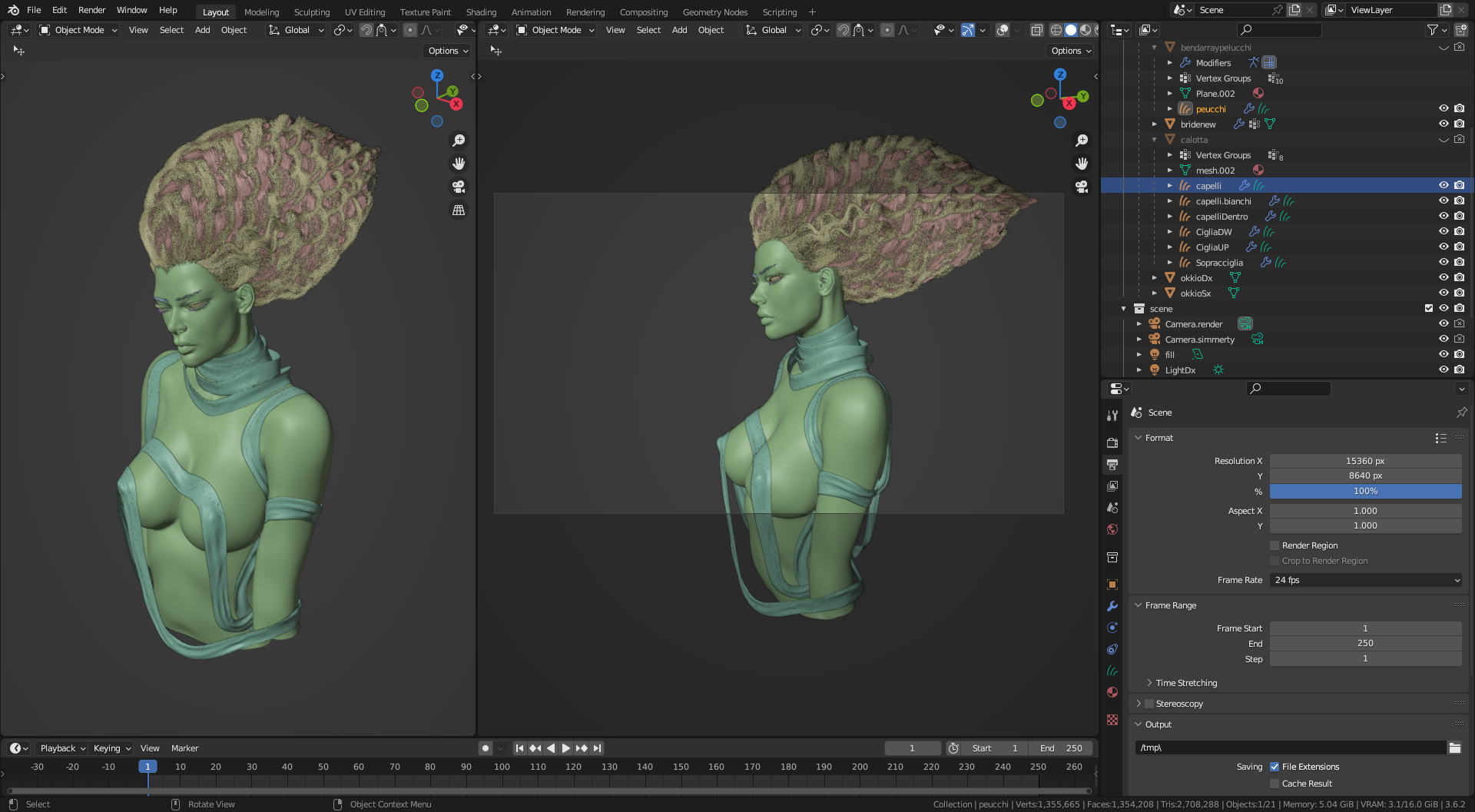
Task: Open the Output properties tab
Action: point(1112,464)
